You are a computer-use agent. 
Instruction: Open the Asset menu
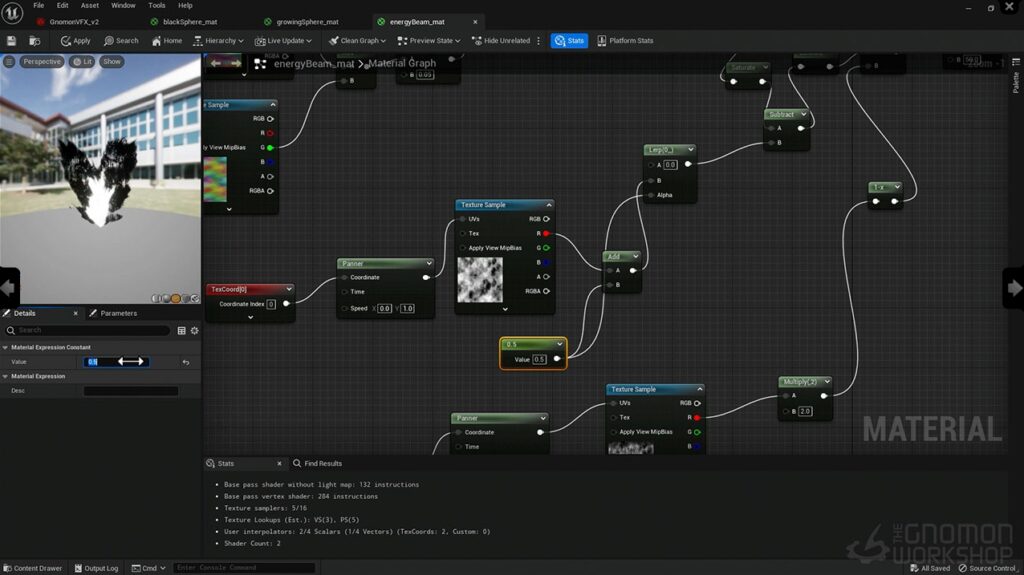[89, 5]
